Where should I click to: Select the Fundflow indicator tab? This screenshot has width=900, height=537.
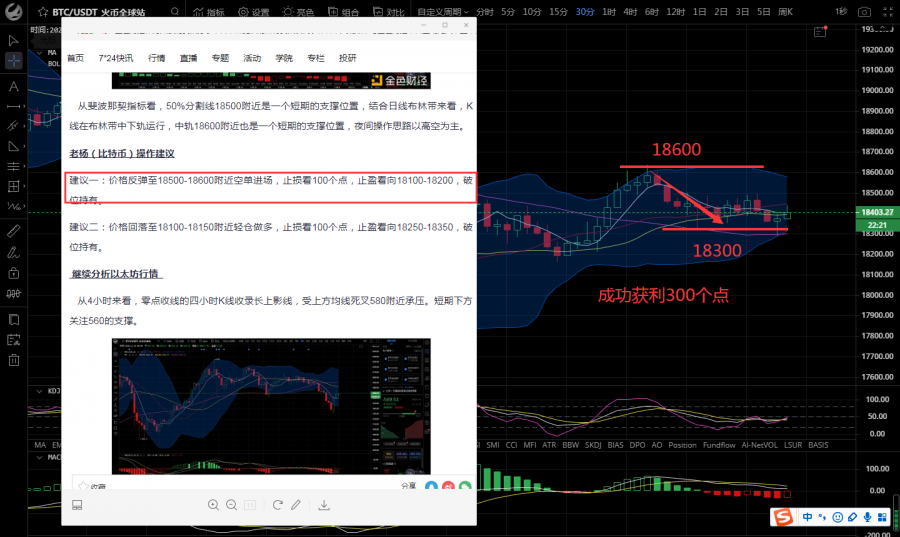[719, 445]
